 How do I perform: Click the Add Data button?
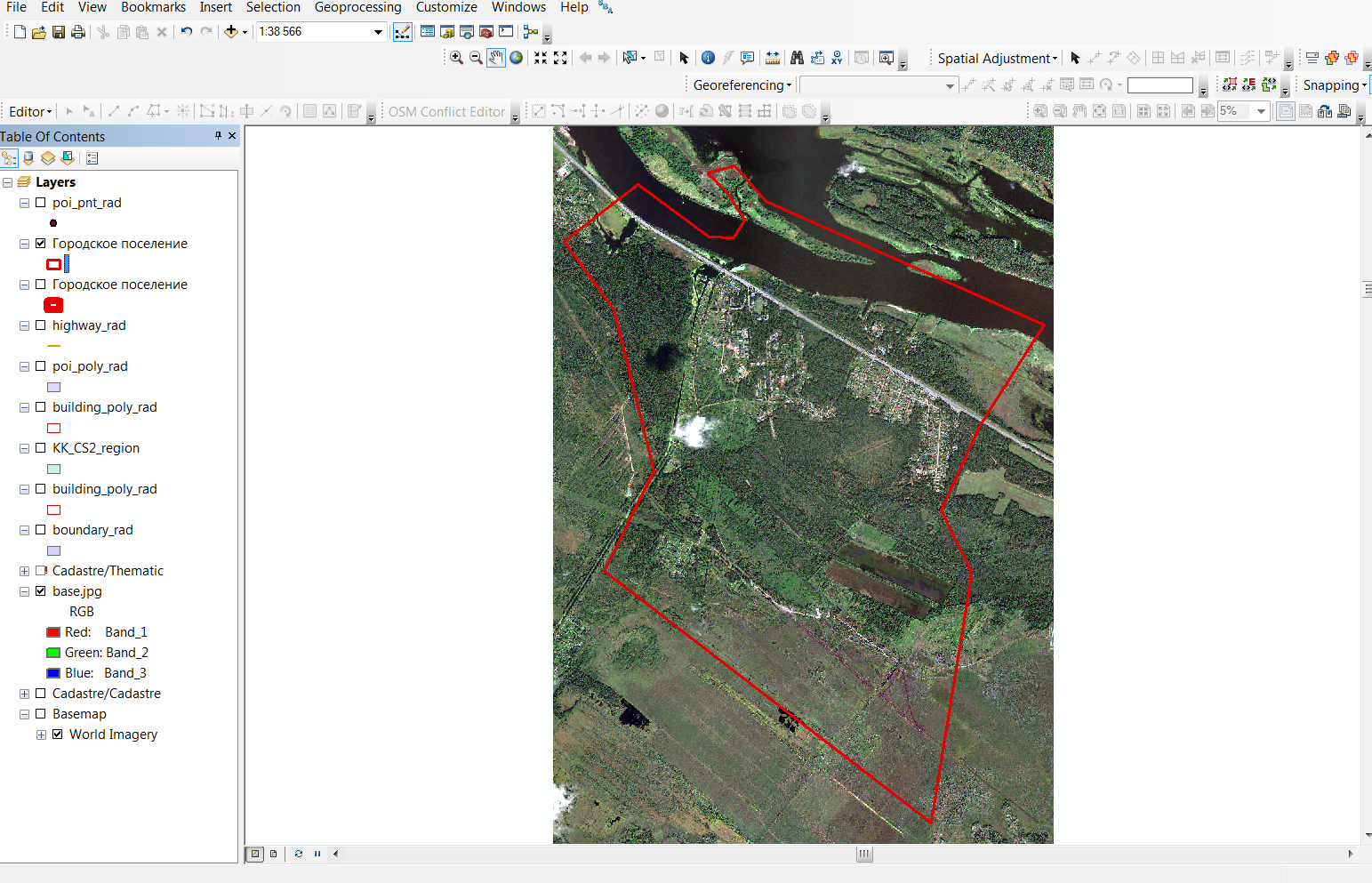231,32
